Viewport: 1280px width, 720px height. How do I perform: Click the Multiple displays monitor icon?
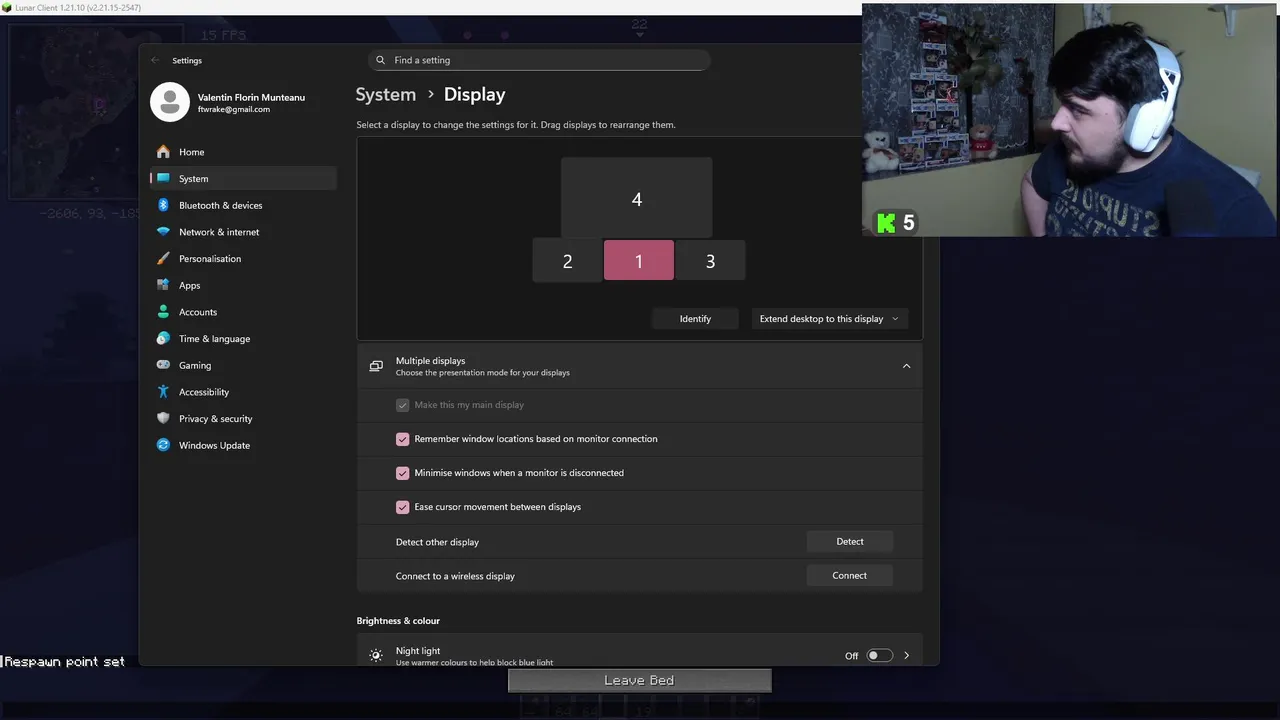376,366
